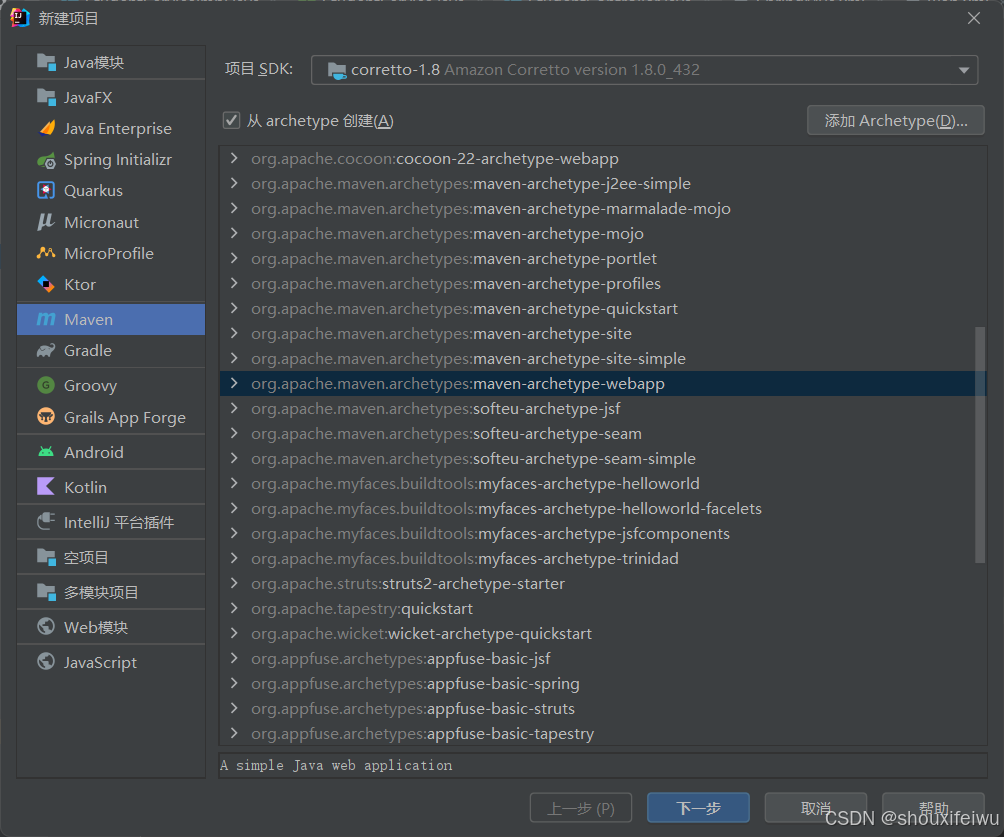Select the JavaScript project type label
This screenshot has height=837, width=1004.
pyautogui.click(x=100, y=662)
